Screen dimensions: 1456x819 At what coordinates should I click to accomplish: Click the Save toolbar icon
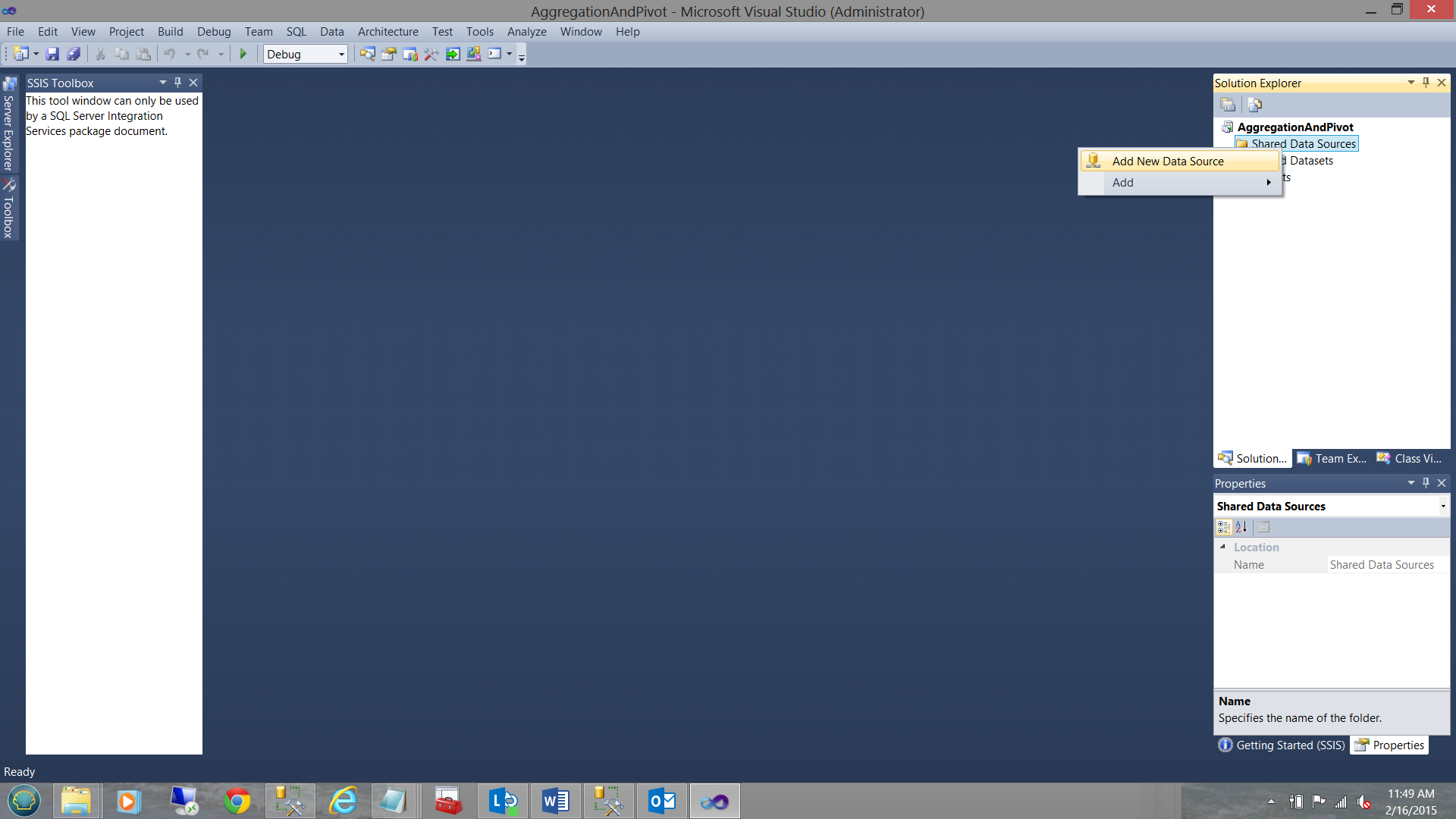[x=52, y=54]
